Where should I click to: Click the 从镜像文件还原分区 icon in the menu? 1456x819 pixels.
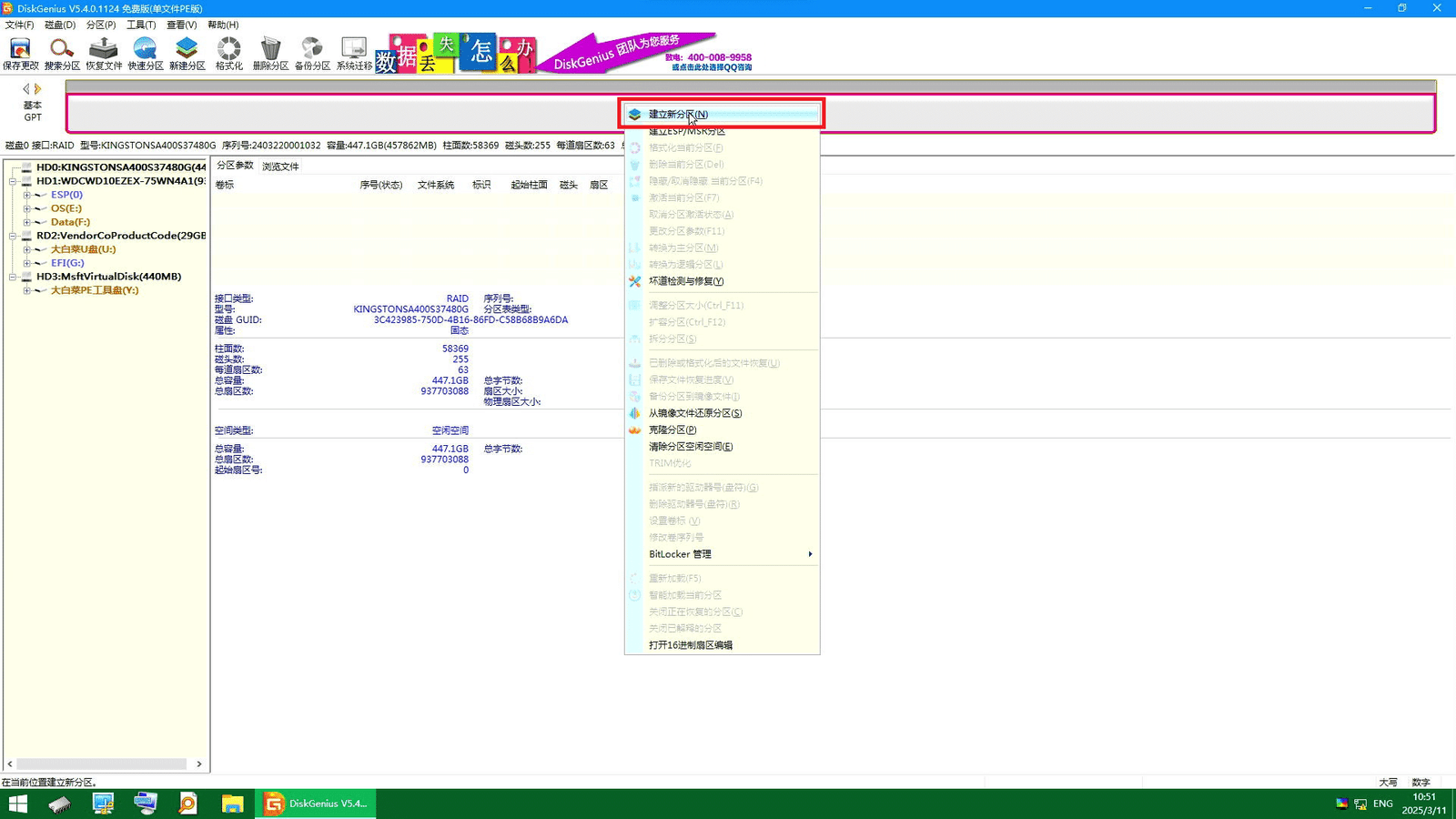click(635, 413)
